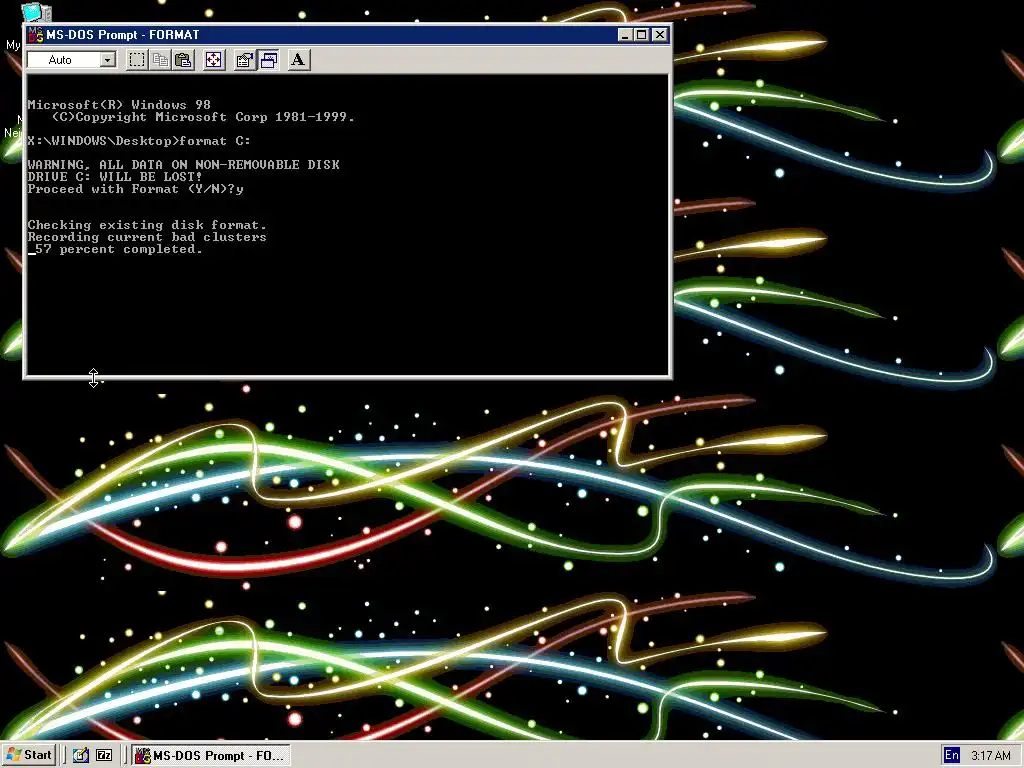
Task: Expand the Auto font size dropdown
Action: pos(108,60)
